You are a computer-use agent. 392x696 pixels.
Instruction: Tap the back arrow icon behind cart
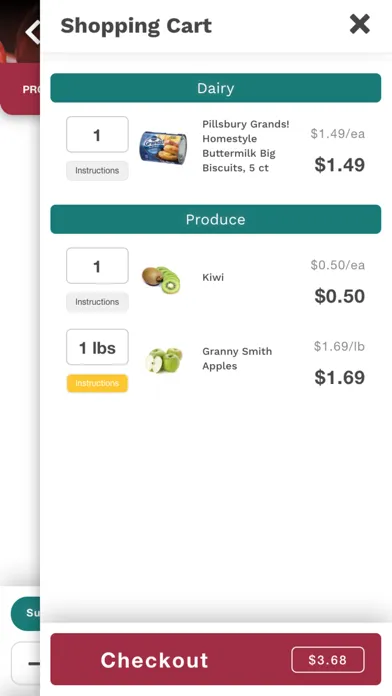pos(32,32)
